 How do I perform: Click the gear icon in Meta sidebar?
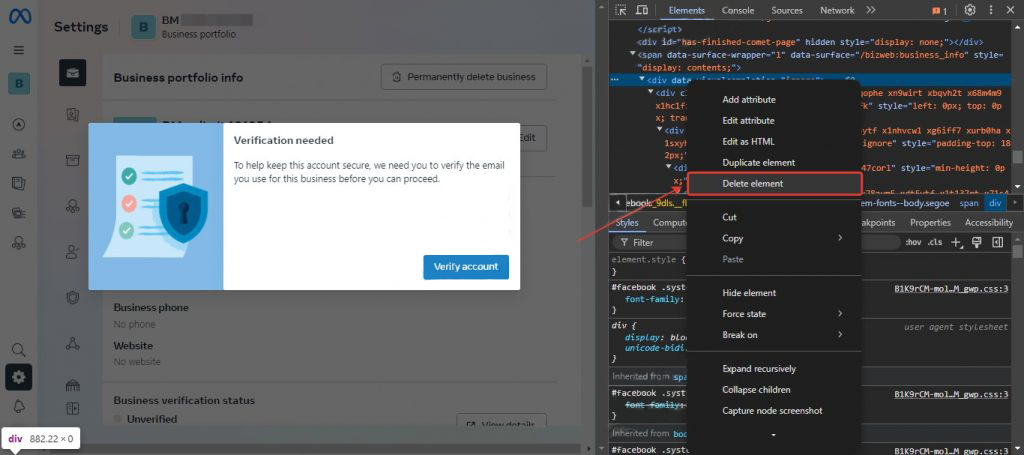point(18,377)
